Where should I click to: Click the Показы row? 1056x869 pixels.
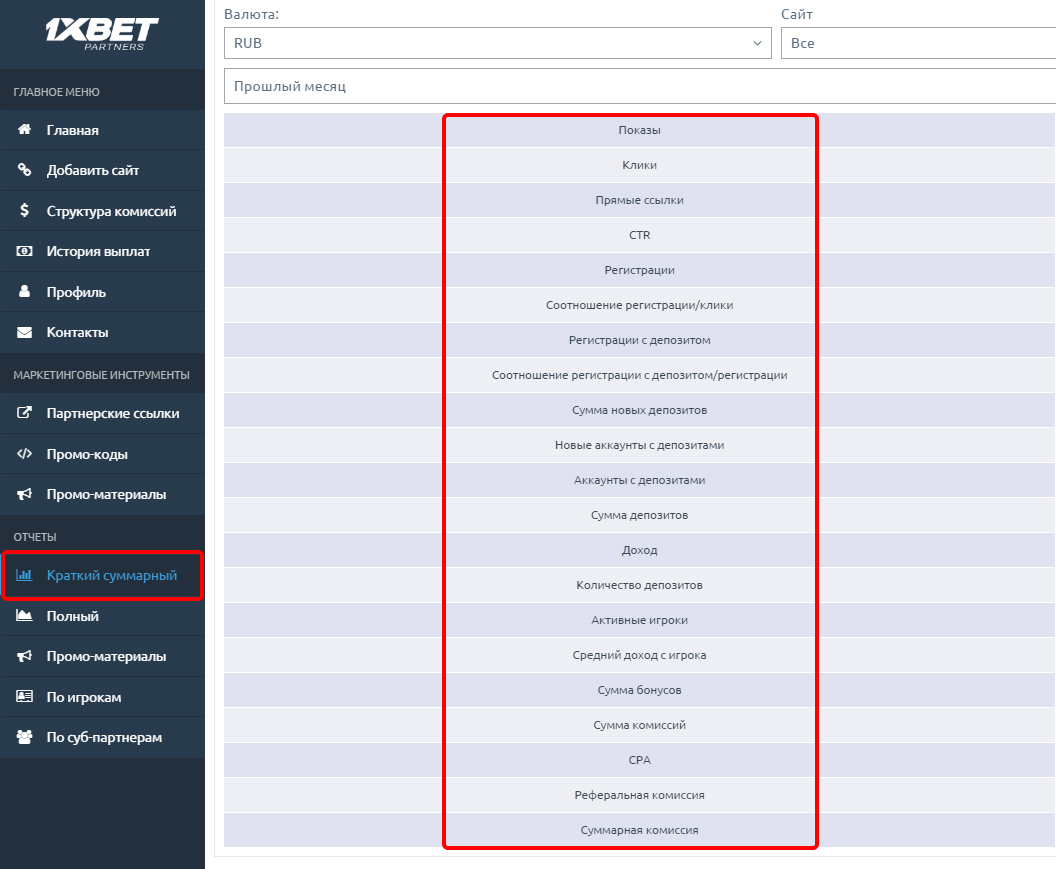coord(640,130)
